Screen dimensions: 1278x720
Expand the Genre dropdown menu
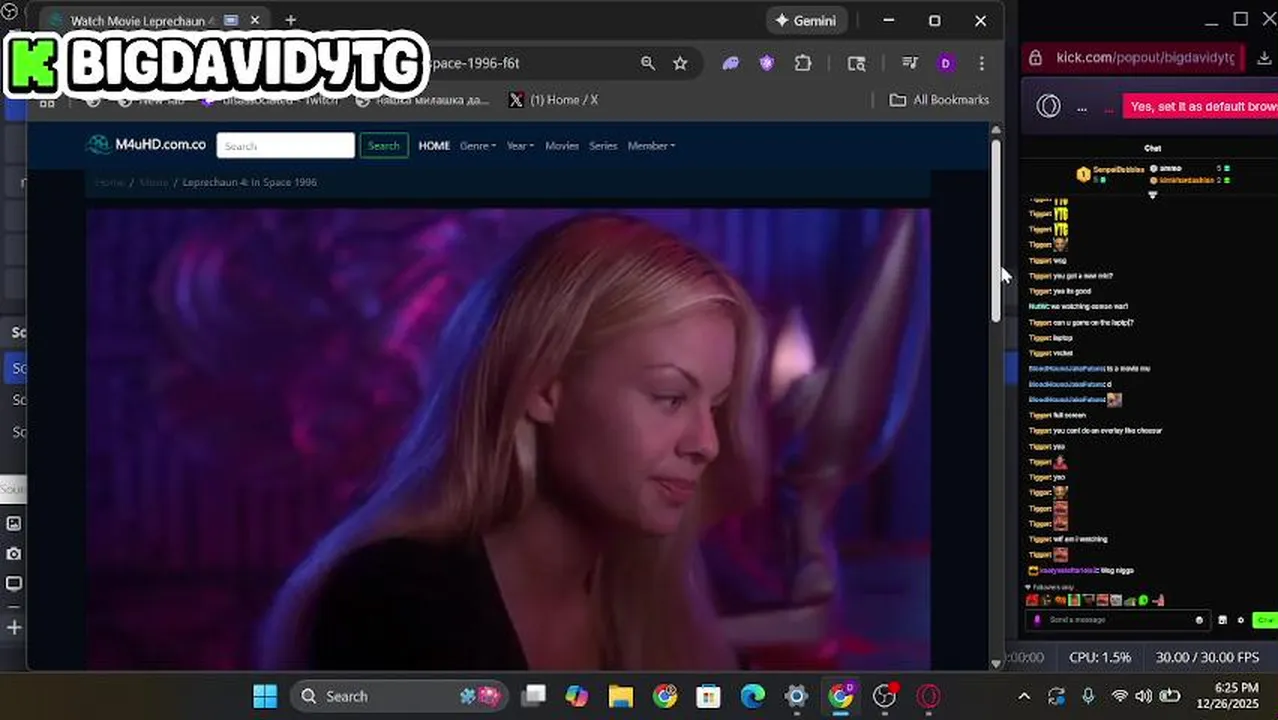click(x=478, y=145)
